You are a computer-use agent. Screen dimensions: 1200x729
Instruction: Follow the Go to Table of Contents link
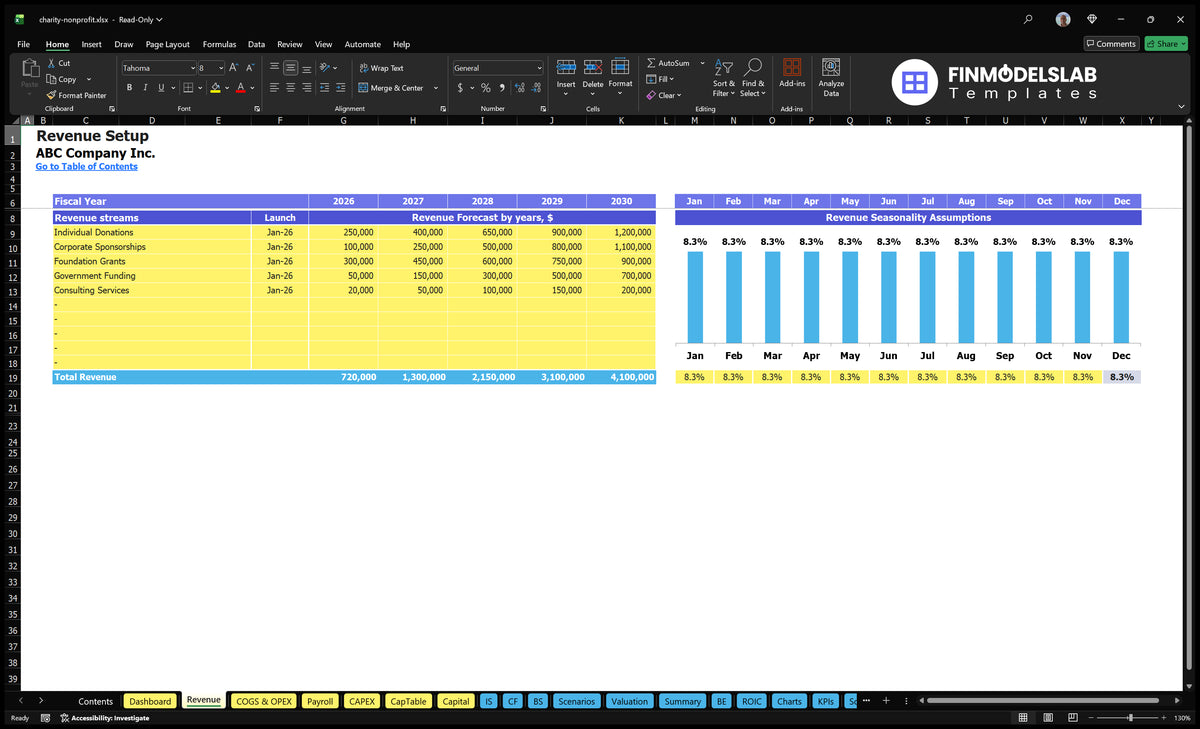click(x=87, y=167)
